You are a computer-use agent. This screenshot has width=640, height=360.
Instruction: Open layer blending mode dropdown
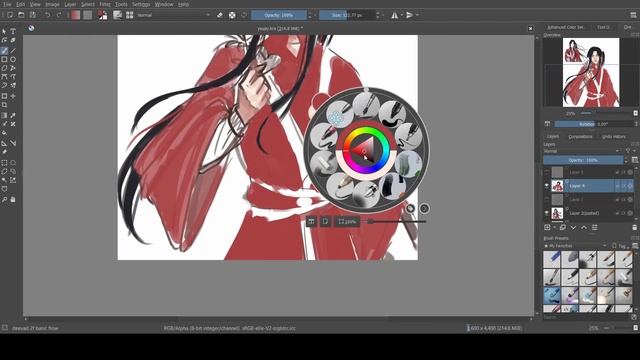click(582, 151)
